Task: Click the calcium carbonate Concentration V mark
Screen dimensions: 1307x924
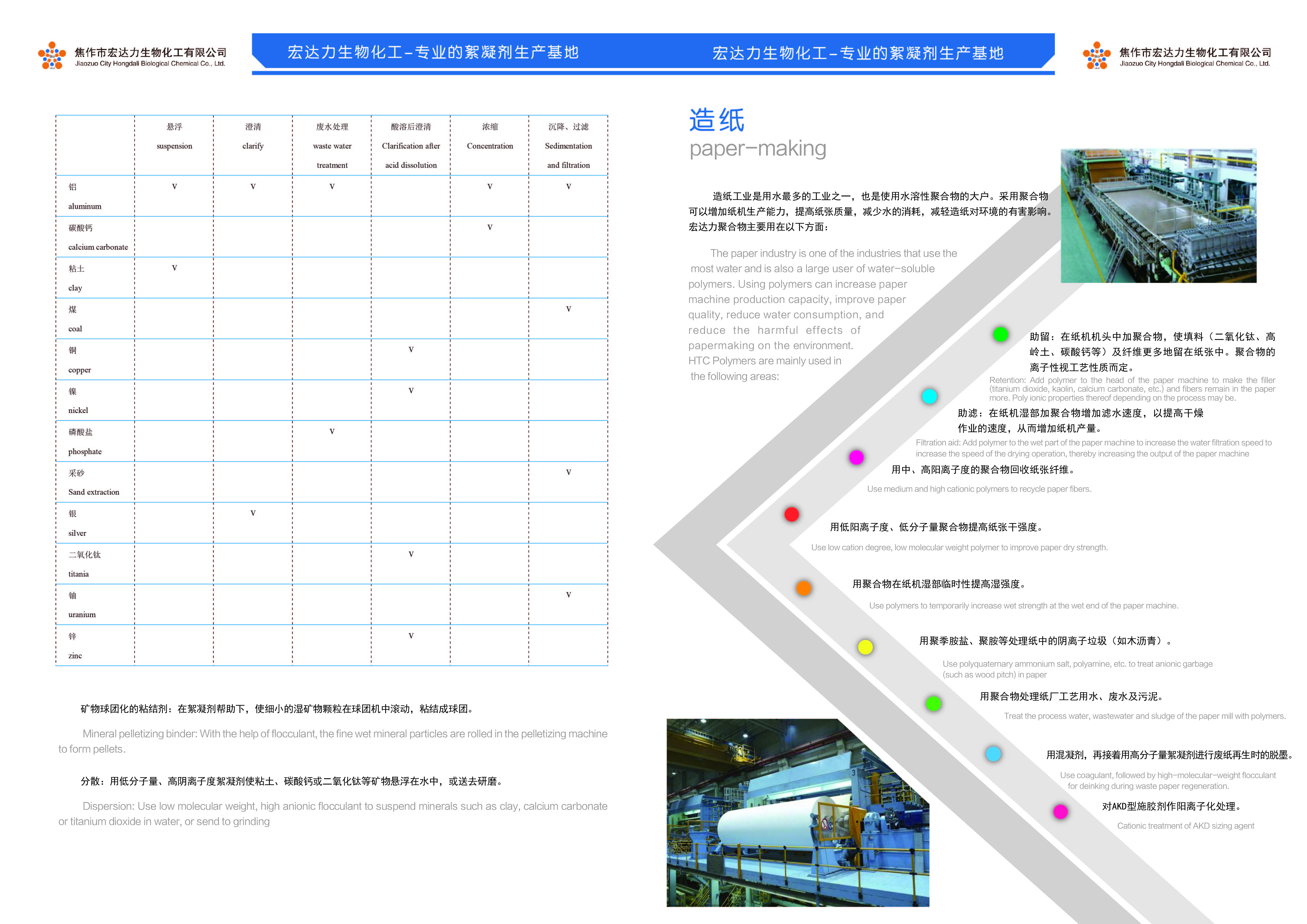Action: (489, 228)
